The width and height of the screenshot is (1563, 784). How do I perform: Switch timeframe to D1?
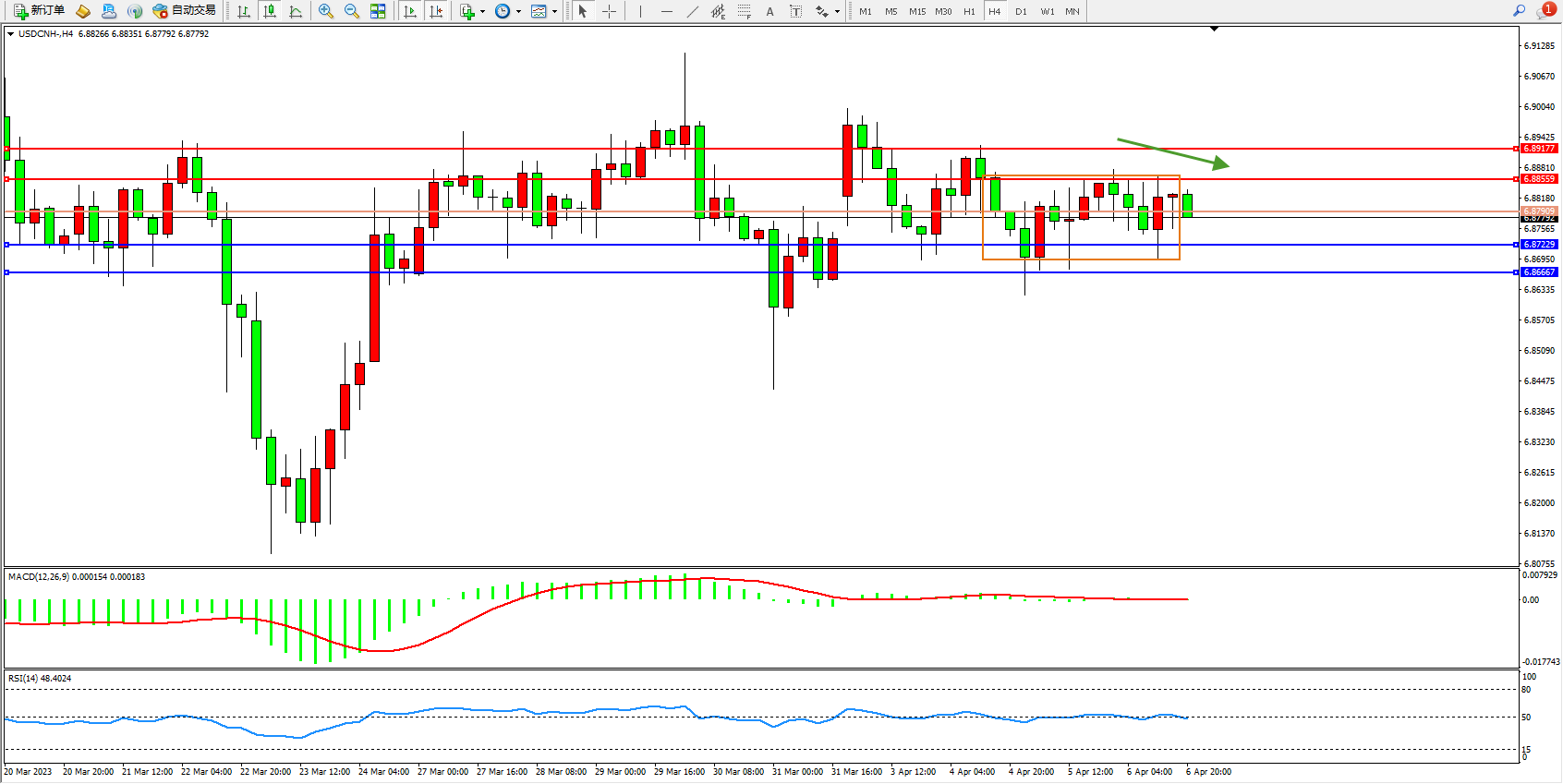pyautogui.click(x=1021, y=11)
